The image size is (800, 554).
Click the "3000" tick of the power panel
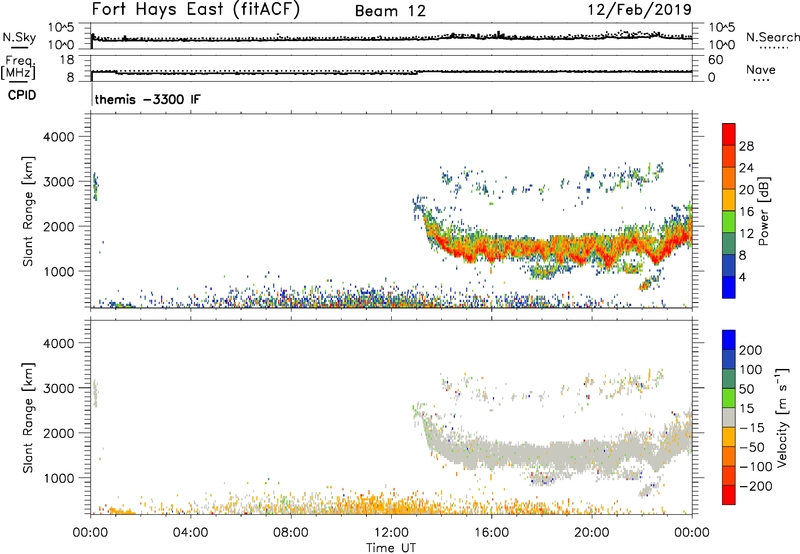tap(58, 182)
